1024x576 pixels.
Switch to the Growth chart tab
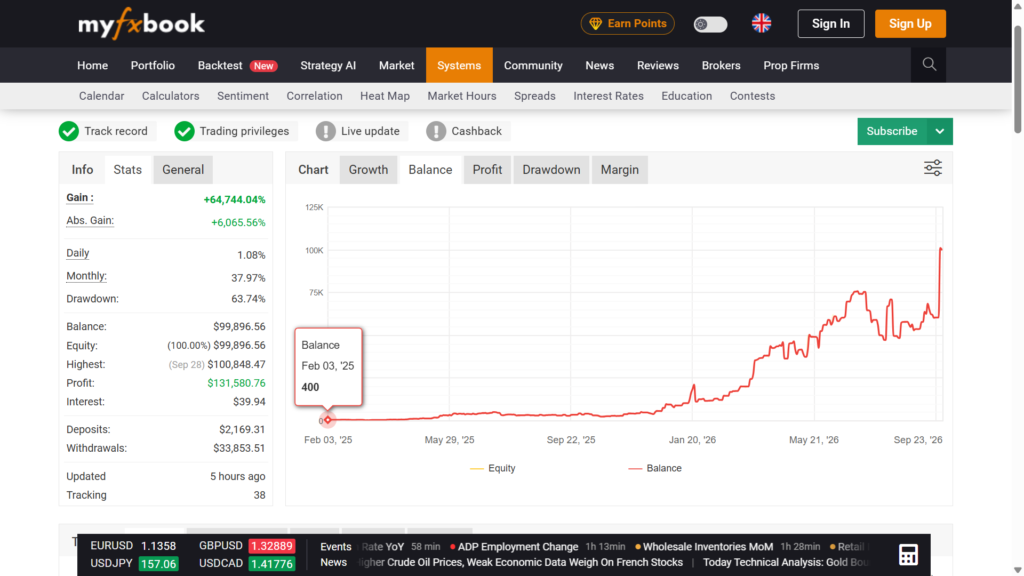pos(368,170)
